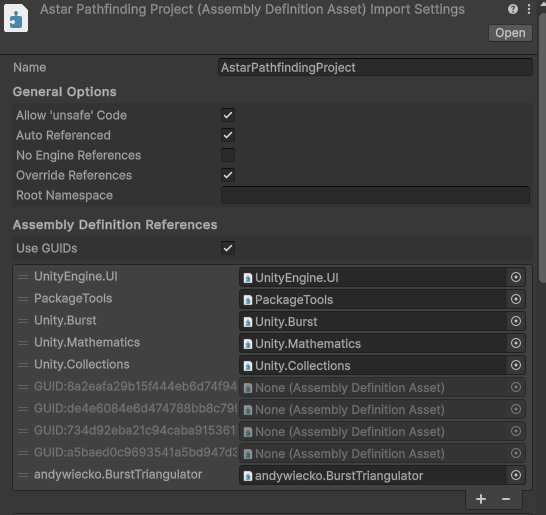Toggle Override References checkbox
Screen dimensions: 546x515
tap(228, 175)
